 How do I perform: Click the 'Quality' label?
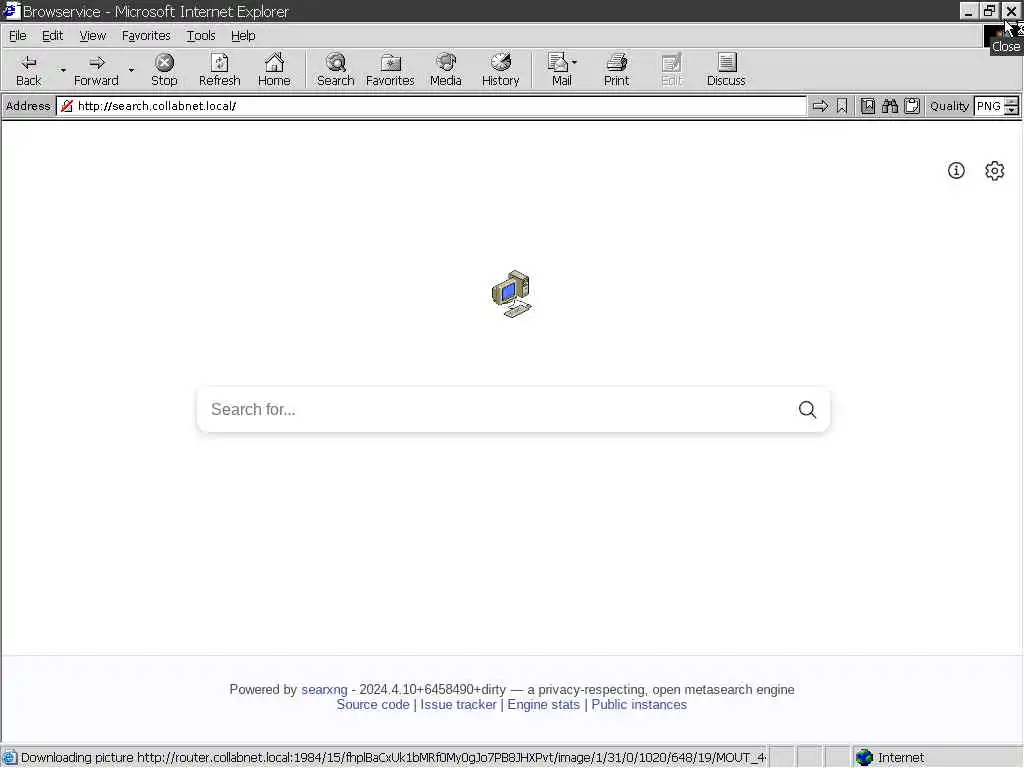(949, 106)
